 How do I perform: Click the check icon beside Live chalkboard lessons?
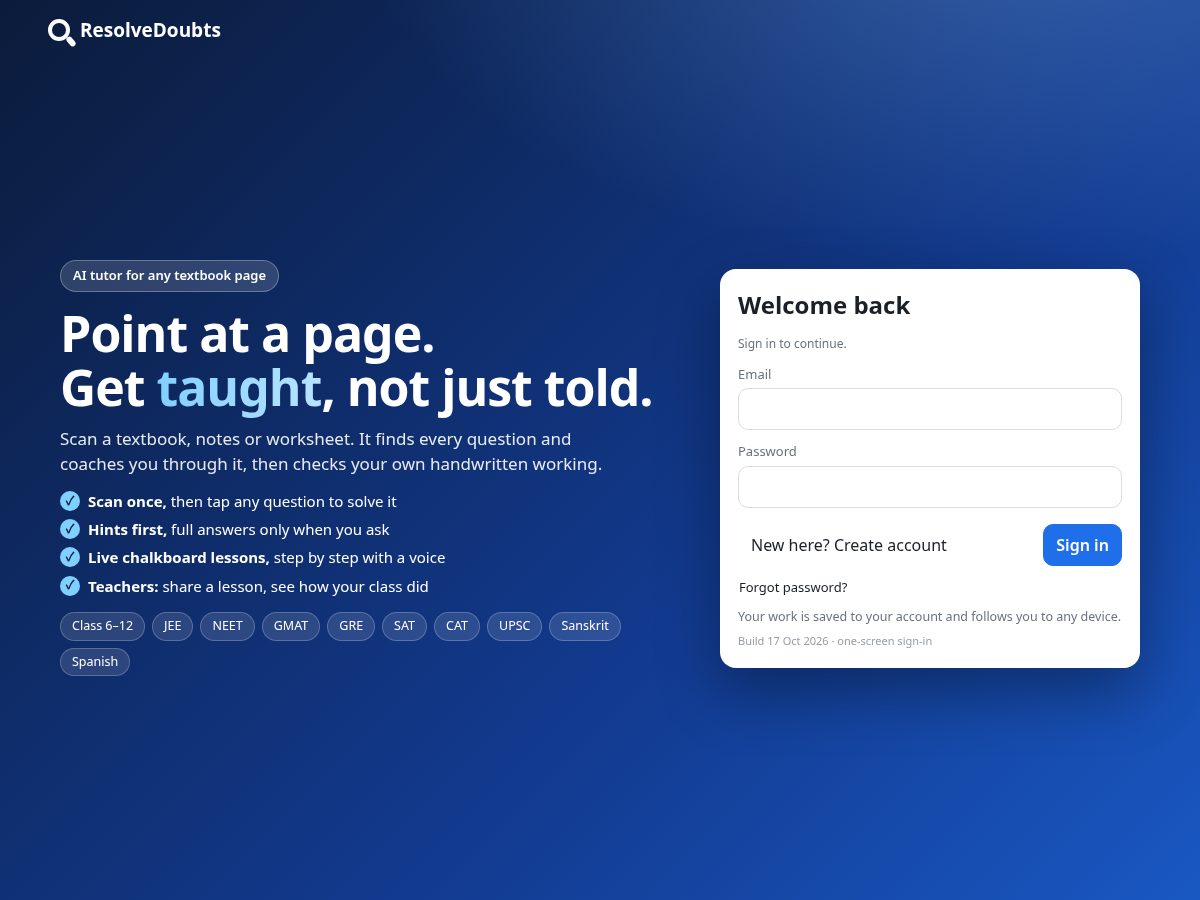pos(70,557)
